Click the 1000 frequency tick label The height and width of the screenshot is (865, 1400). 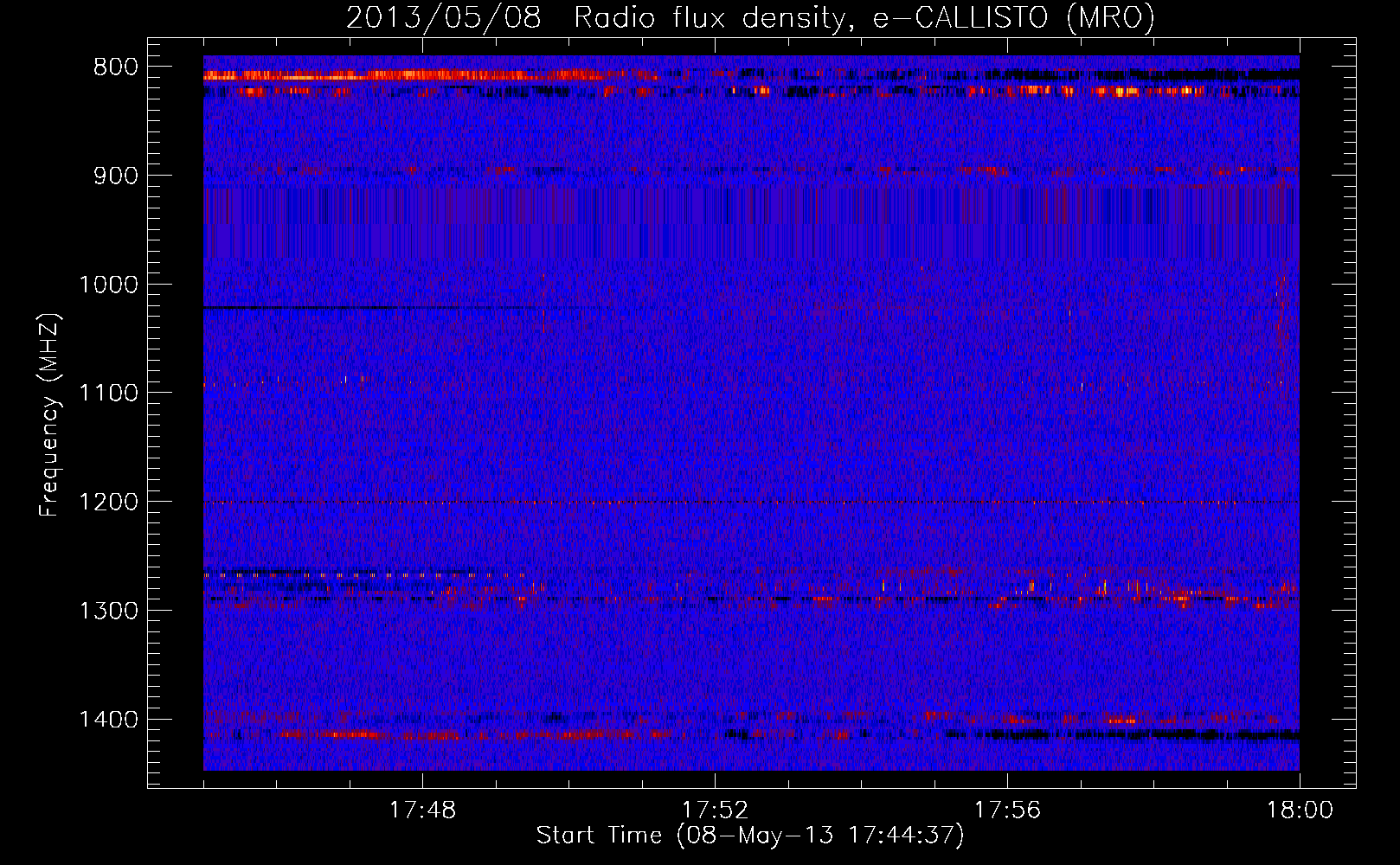(x=108, y=285)
